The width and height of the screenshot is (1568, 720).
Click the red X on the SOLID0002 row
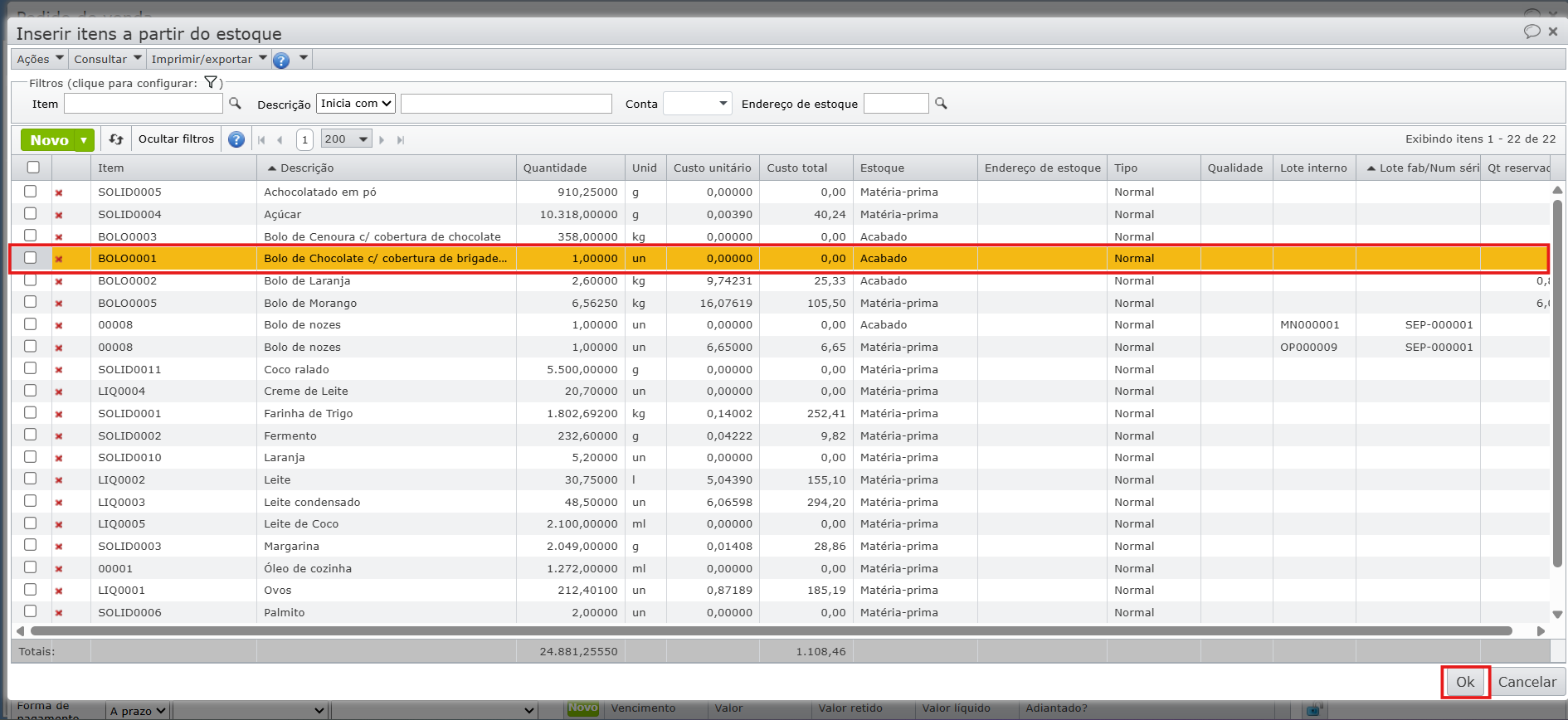tap(59, 436)
